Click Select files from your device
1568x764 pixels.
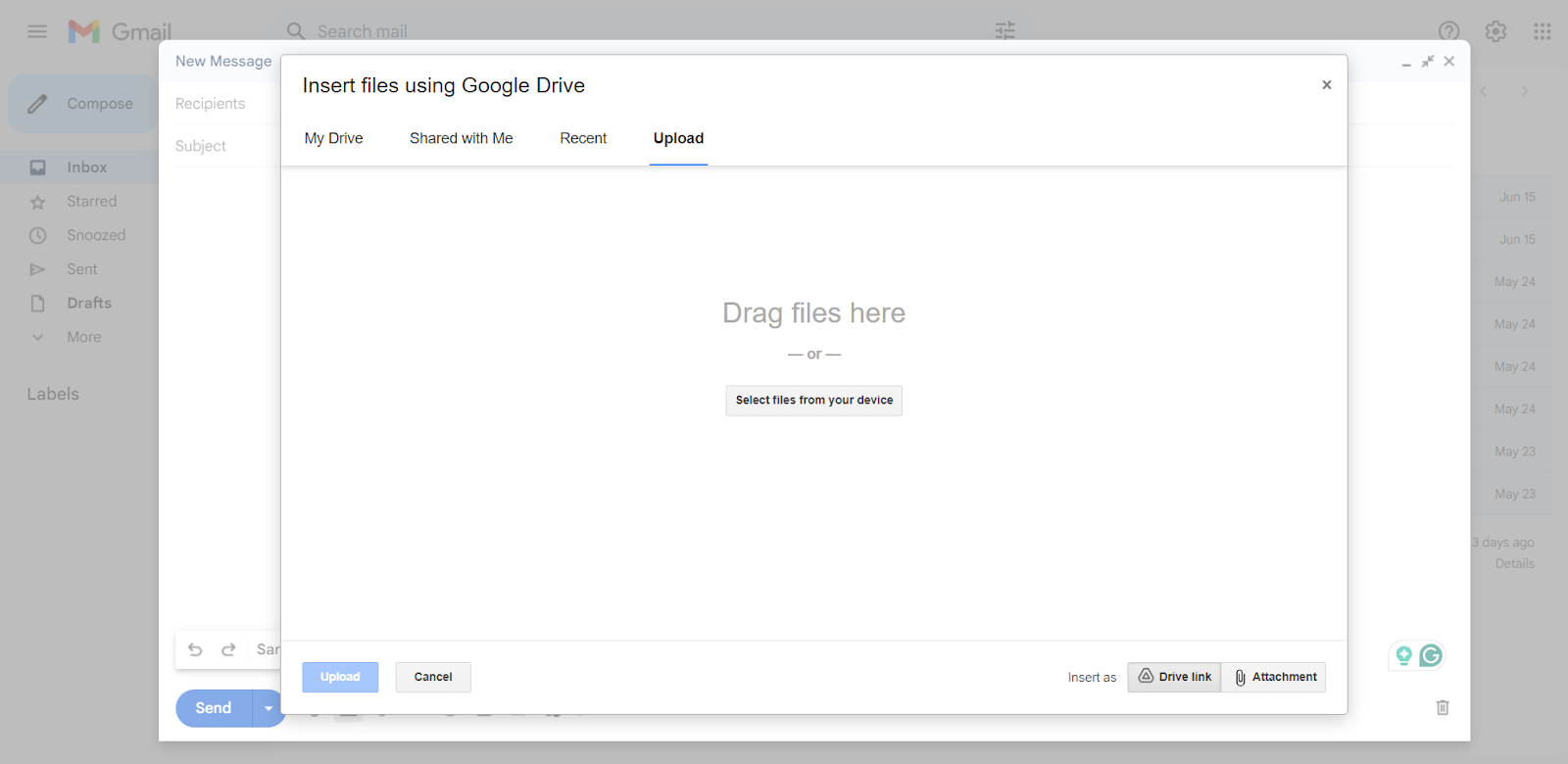point(813,401)
